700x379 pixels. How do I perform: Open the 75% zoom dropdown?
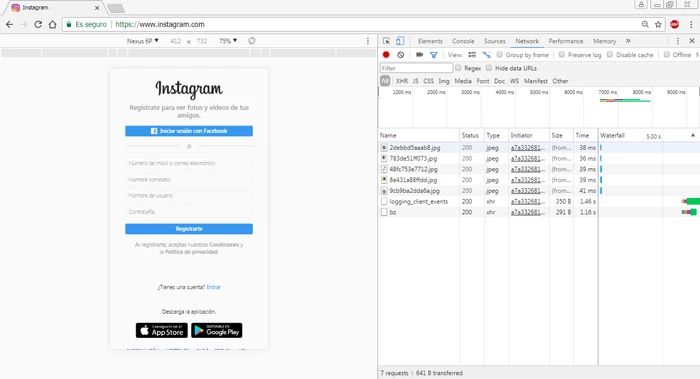[228, 41]
